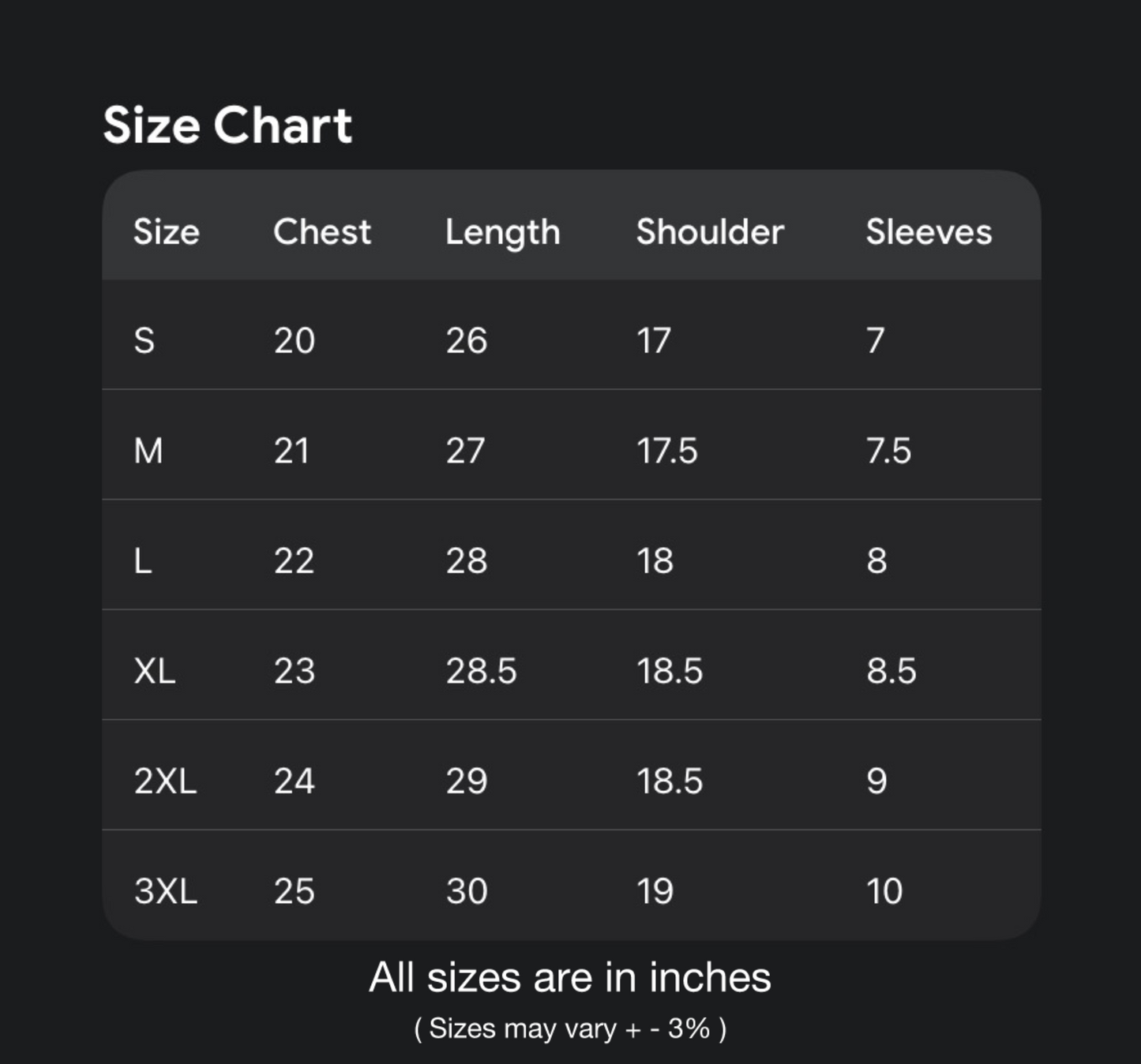Click the Size column header
The height and width of the screenshot is (1064, 1141).
click(166, 232)
